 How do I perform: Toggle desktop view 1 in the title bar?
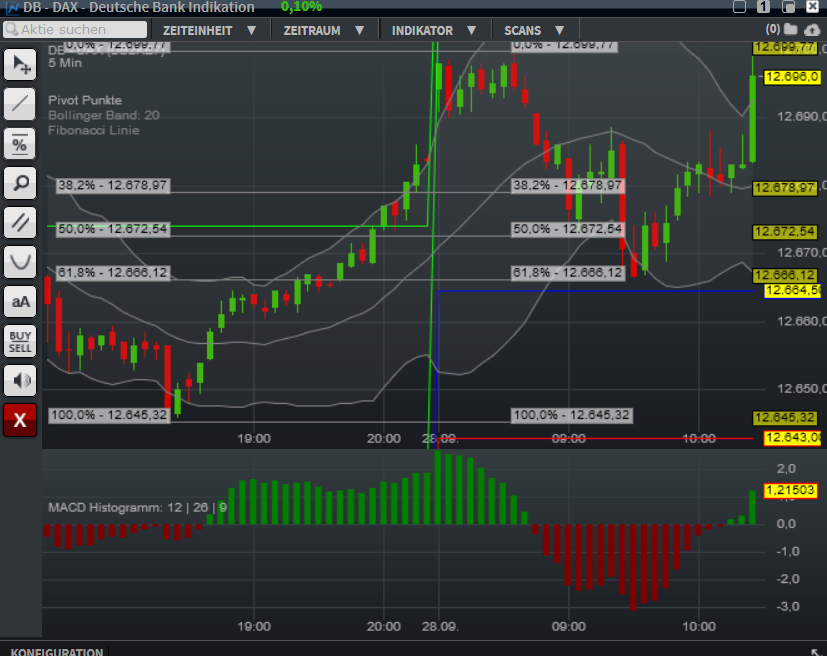(x=763, y=7)
